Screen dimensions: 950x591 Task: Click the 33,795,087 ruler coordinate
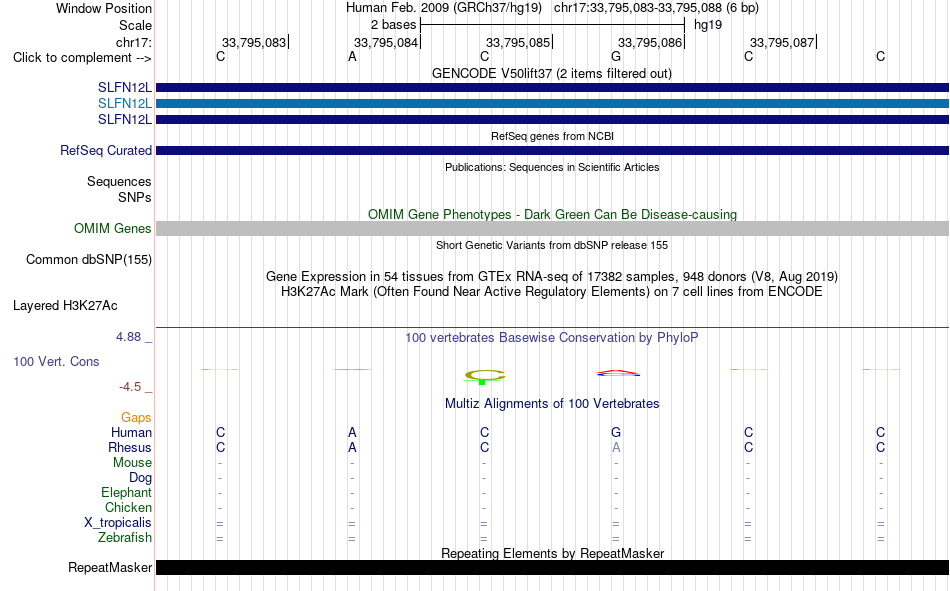[x=782, y=42]
